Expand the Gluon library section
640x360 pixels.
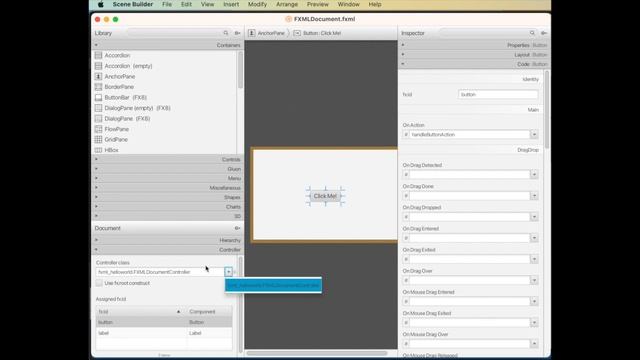point(167,169)
